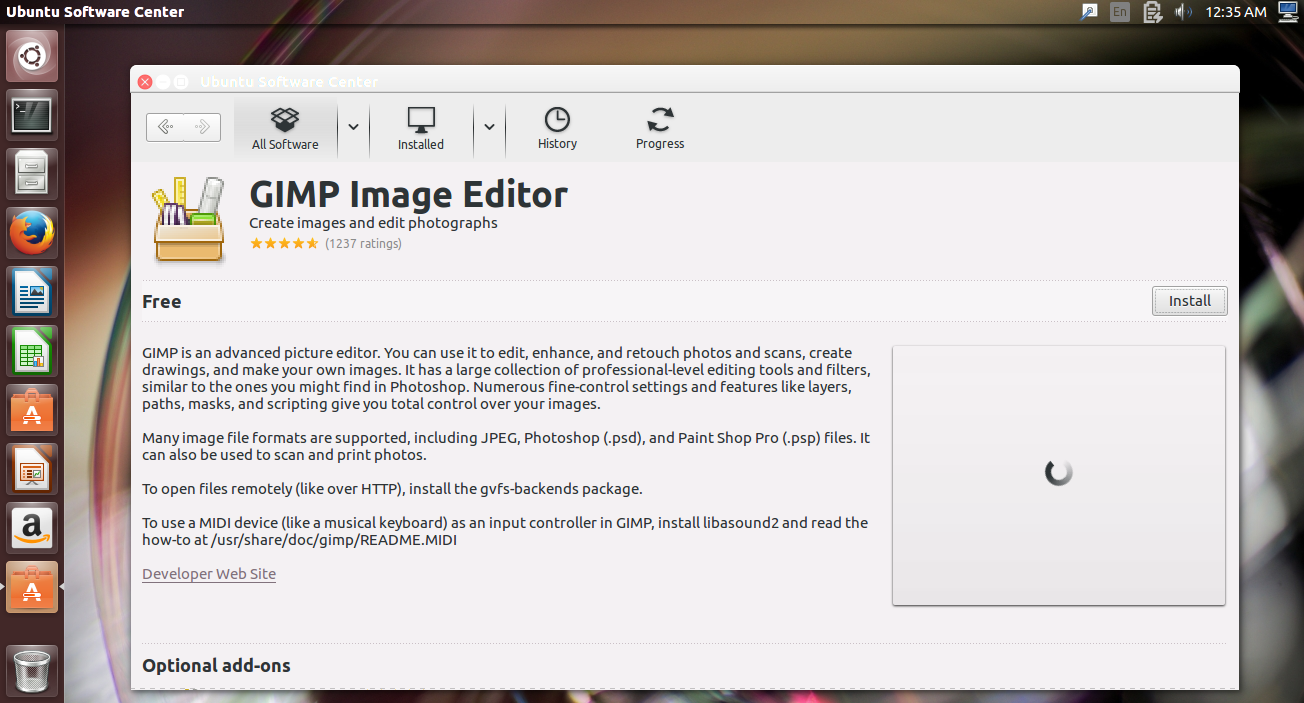Open the Trash from the dock
This screenshot has width=1304, height=703.
coord(32,669)
